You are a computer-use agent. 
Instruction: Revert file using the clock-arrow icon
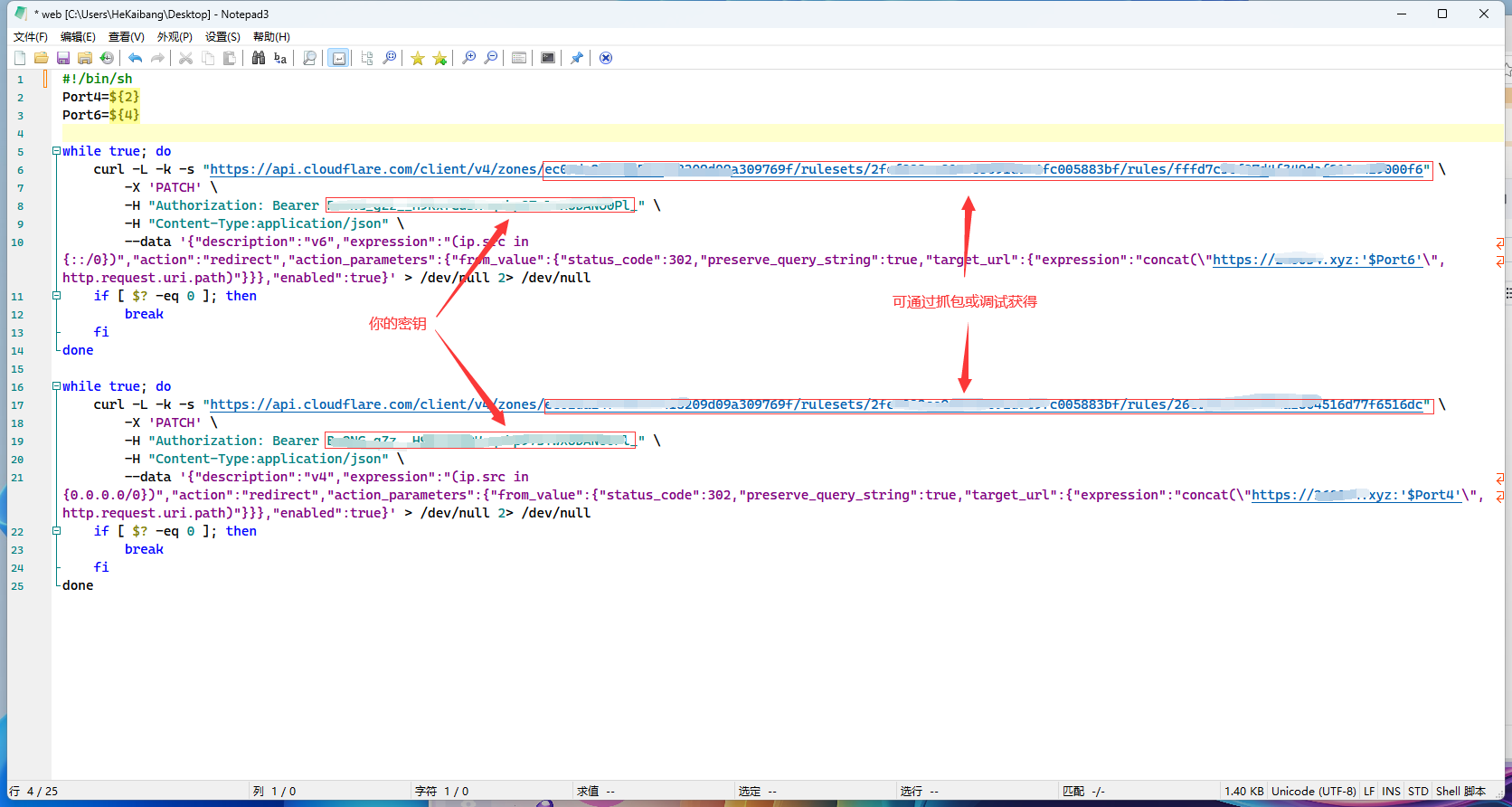(107, 58)
